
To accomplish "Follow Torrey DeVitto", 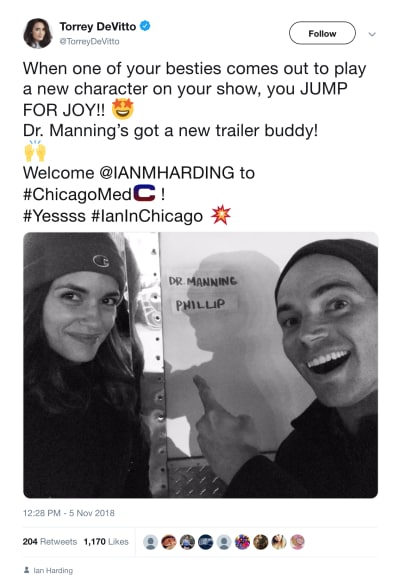I will coord(322,33).
